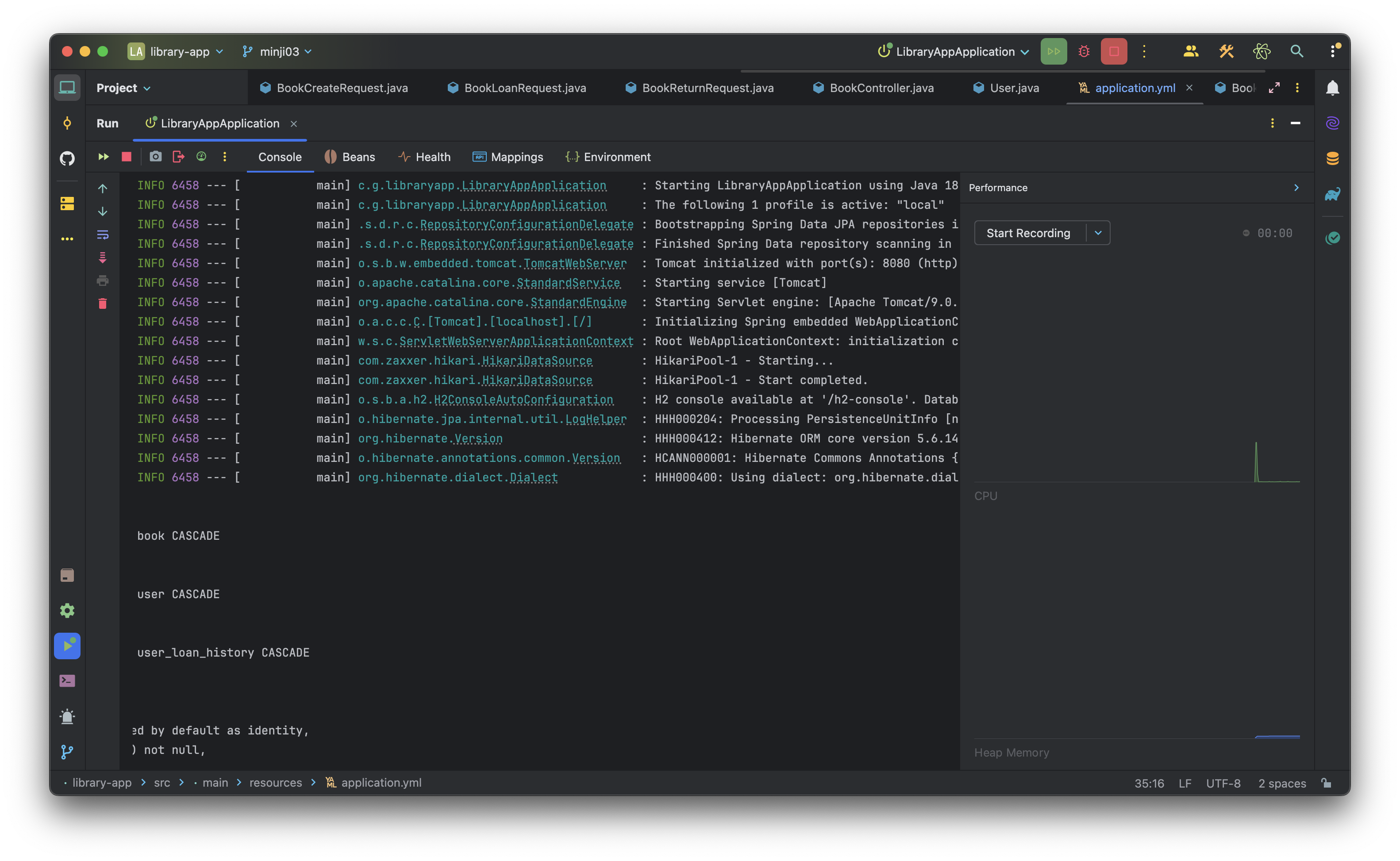Click the green refresh actuator icon
1400x861 pixels.
pyautogui.click(x=201, y=157)
